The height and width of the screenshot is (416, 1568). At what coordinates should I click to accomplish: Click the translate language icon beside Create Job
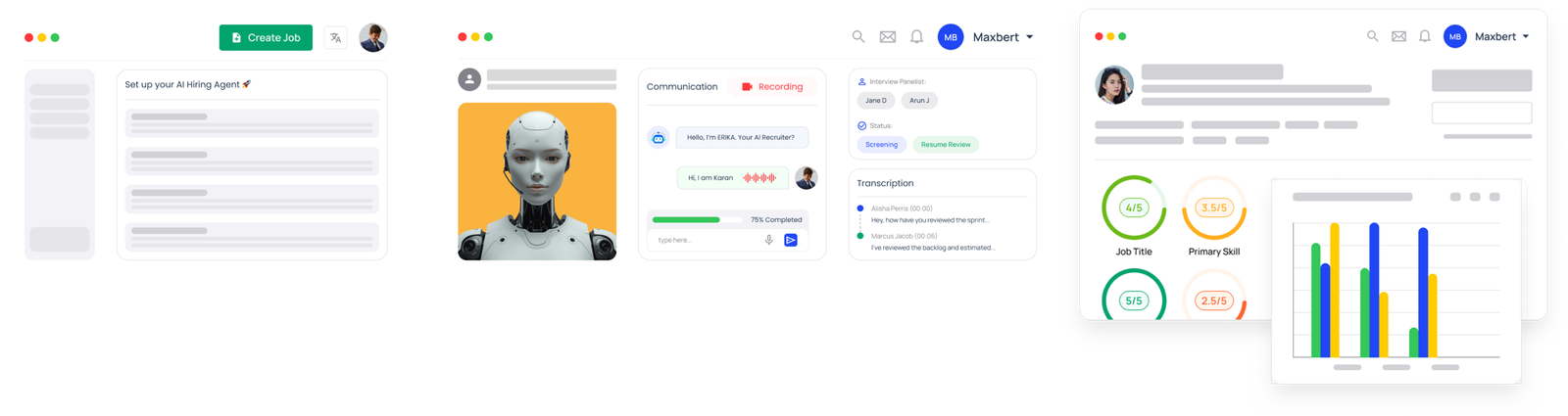(x=335, y=38)
